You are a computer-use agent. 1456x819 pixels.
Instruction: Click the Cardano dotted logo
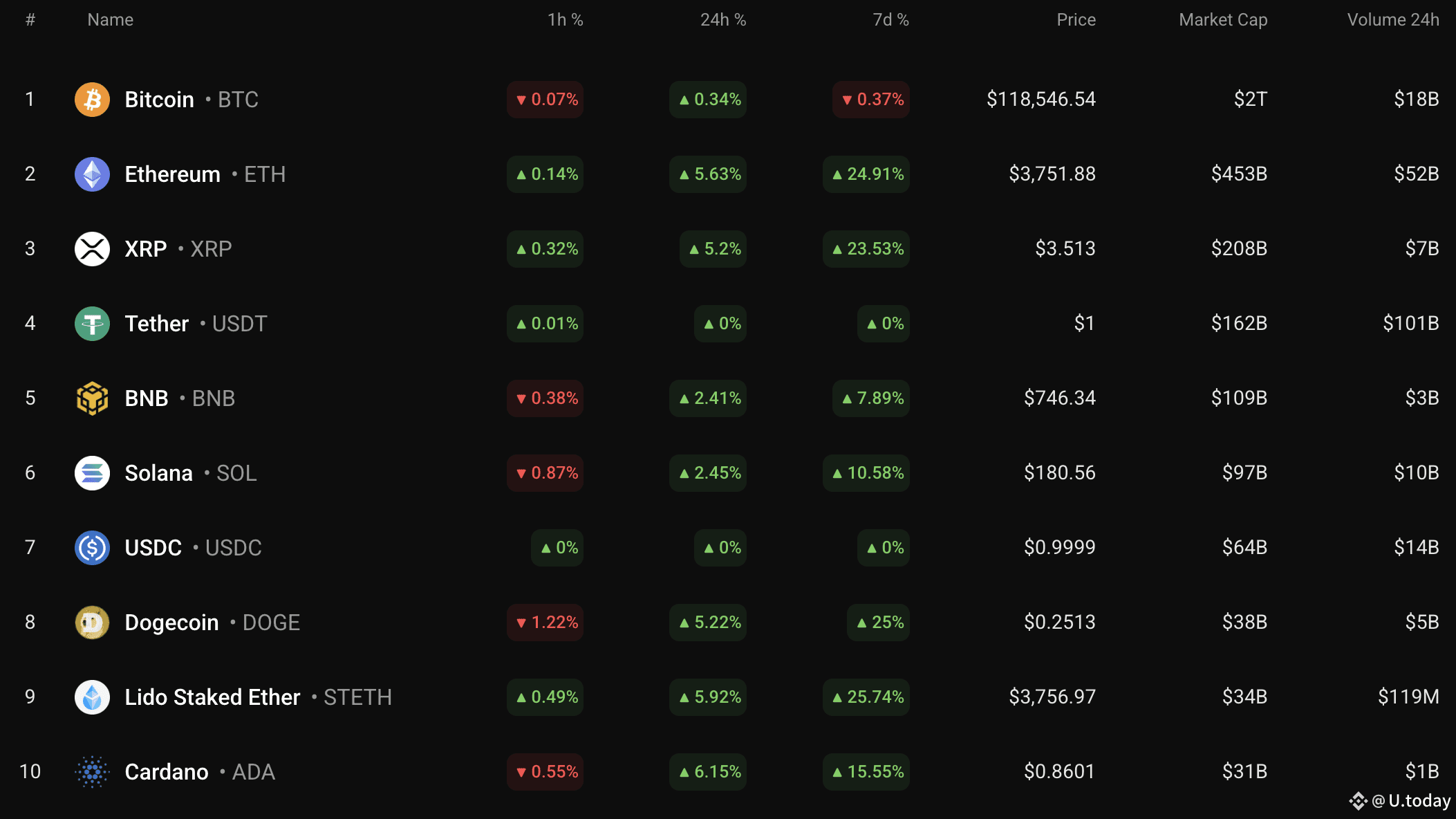pos(92,772)
